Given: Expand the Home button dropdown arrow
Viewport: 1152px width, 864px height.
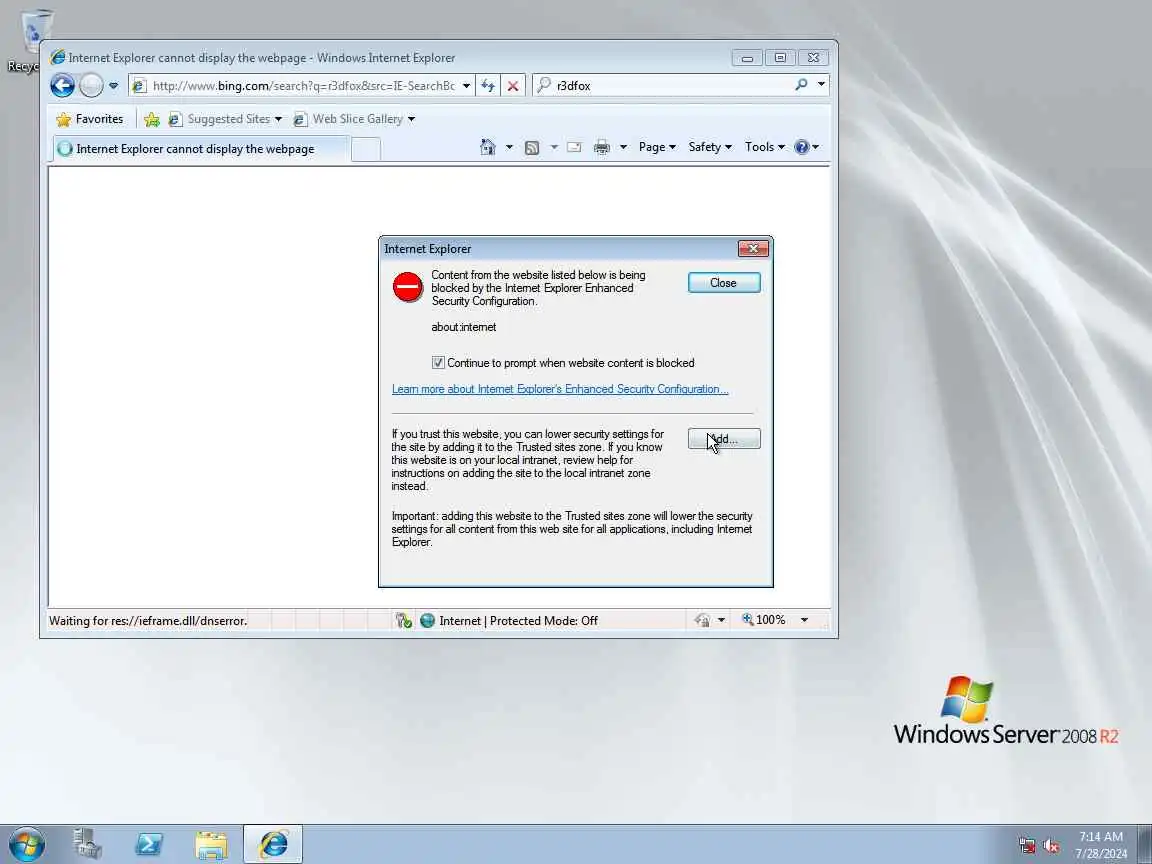Looking at the screenshot, I should [509, 147].
